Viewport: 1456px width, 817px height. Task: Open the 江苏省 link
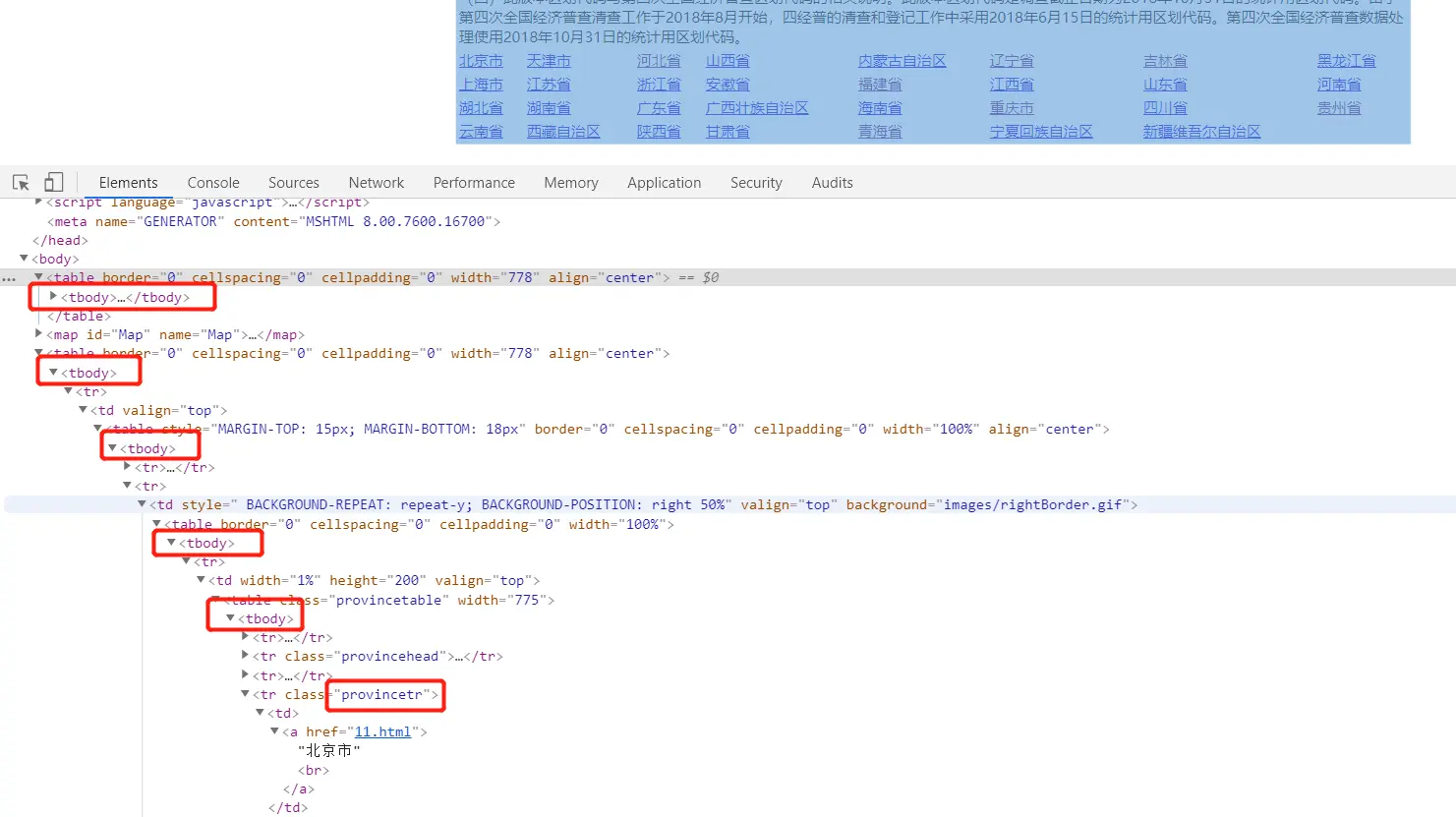pos(549,85)
